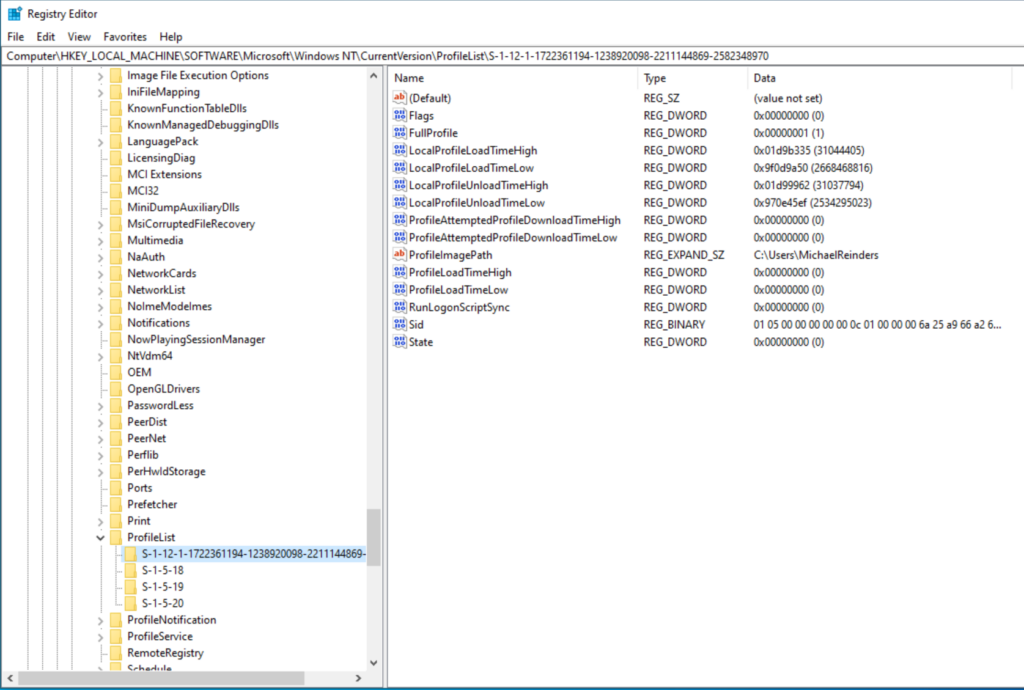This screenshot has width=1024, height=690.
Task: Expand the Image File Execution Options key
Action: coord(100,76)
